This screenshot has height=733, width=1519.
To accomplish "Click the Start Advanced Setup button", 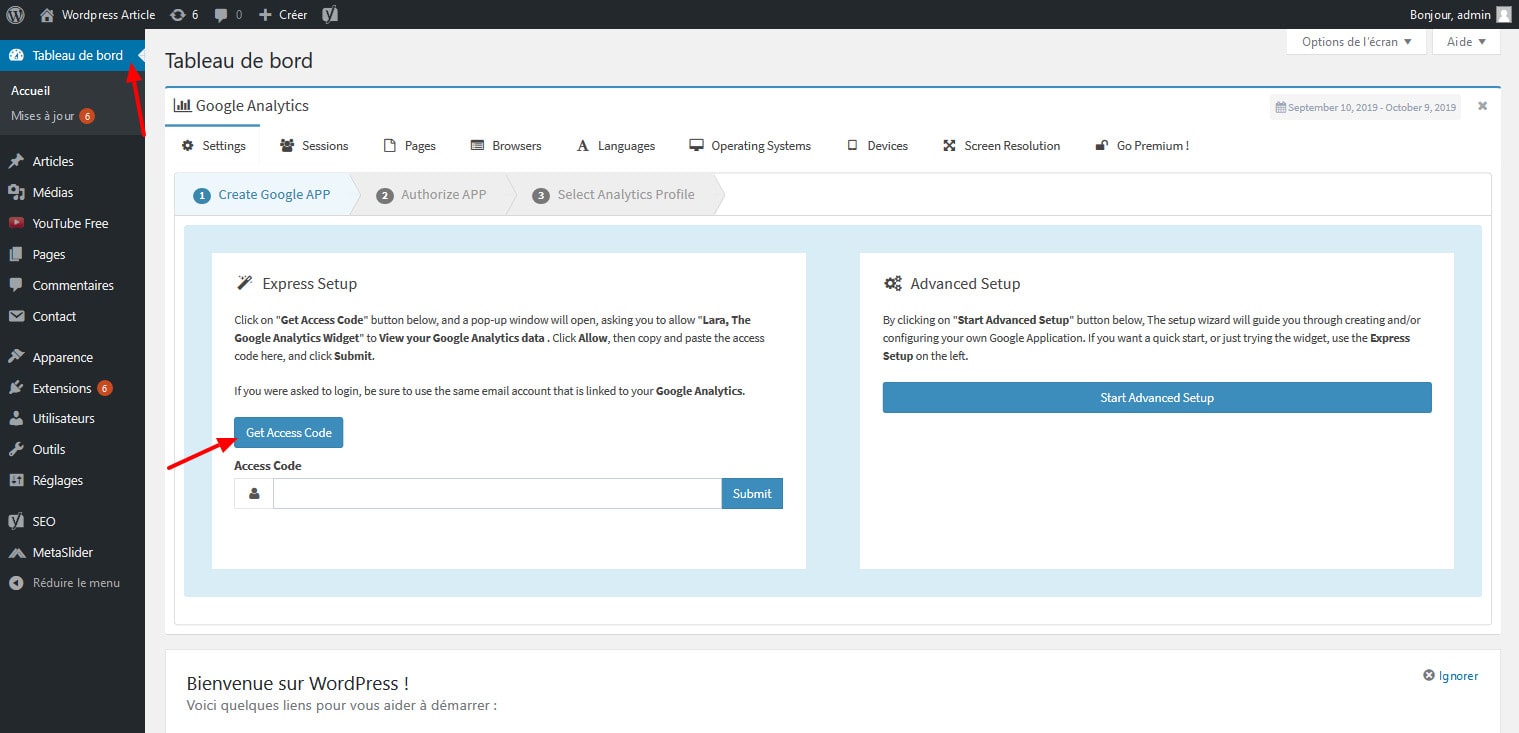I will point(1157,397).
